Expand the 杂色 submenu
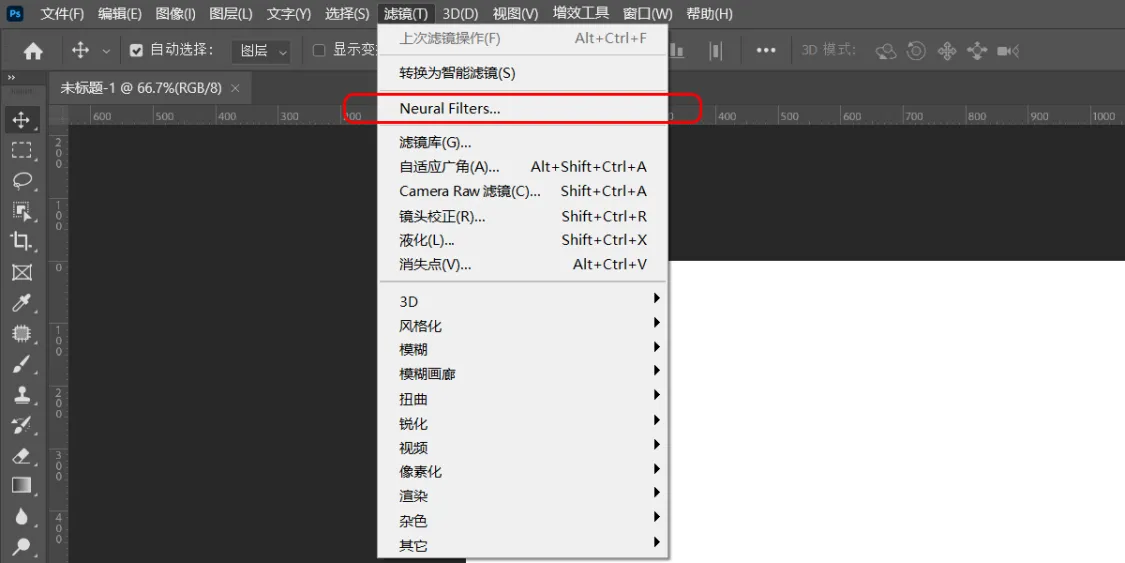This screenshot has height=563, width=1125. click(x=523, y=521)
